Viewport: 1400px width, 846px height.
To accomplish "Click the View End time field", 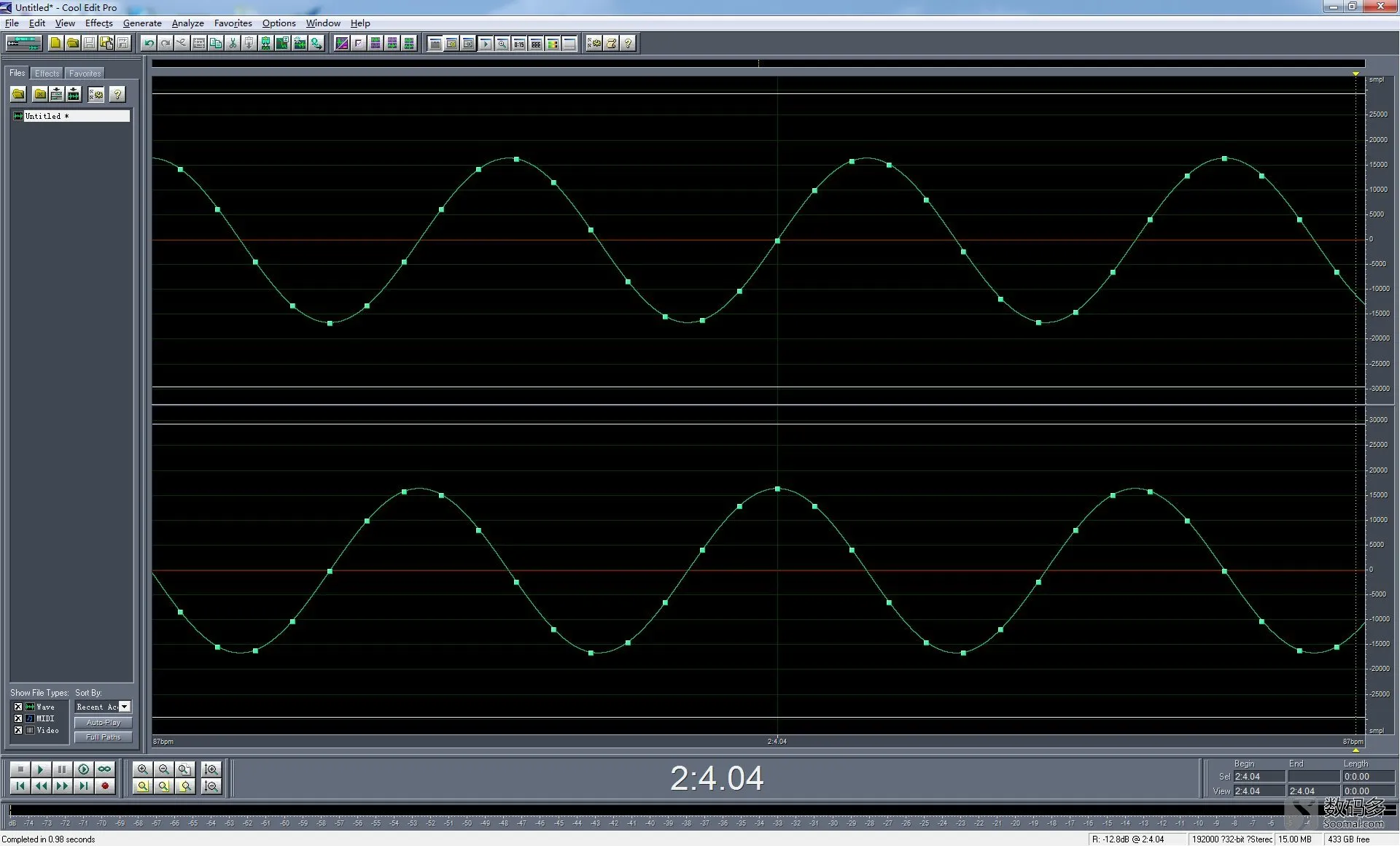I will 1313,791.
